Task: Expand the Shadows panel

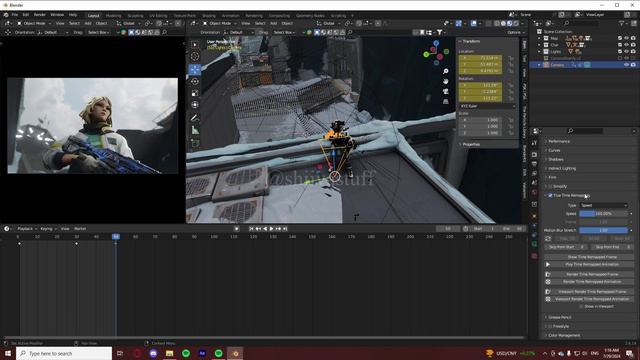Action: tap(556, 160)
